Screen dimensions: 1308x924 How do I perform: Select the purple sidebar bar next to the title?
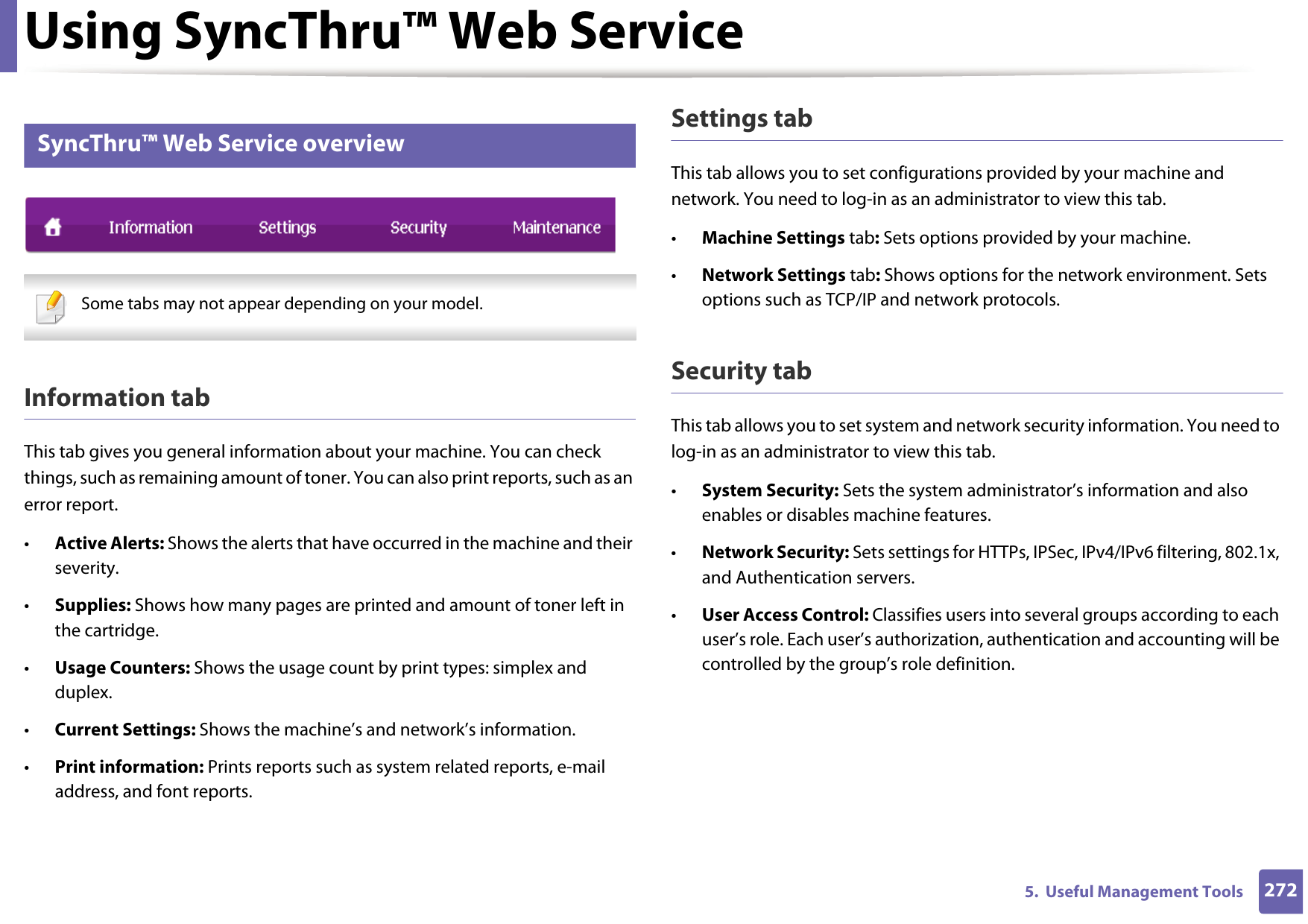8,35
